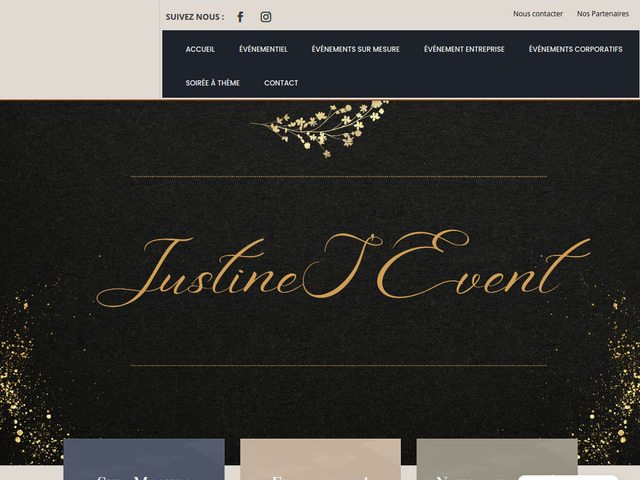Select Évènements sur mesure in navigation
640x480 pixels.
(x=355, y=49)
